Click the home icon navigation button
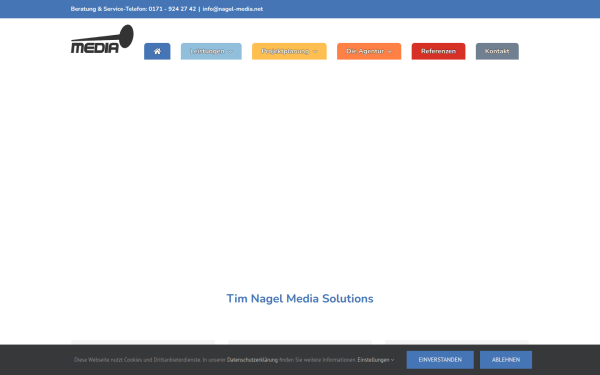Image resolution: width=600 pixels, height=375 pixels. [x=157, y=51]
